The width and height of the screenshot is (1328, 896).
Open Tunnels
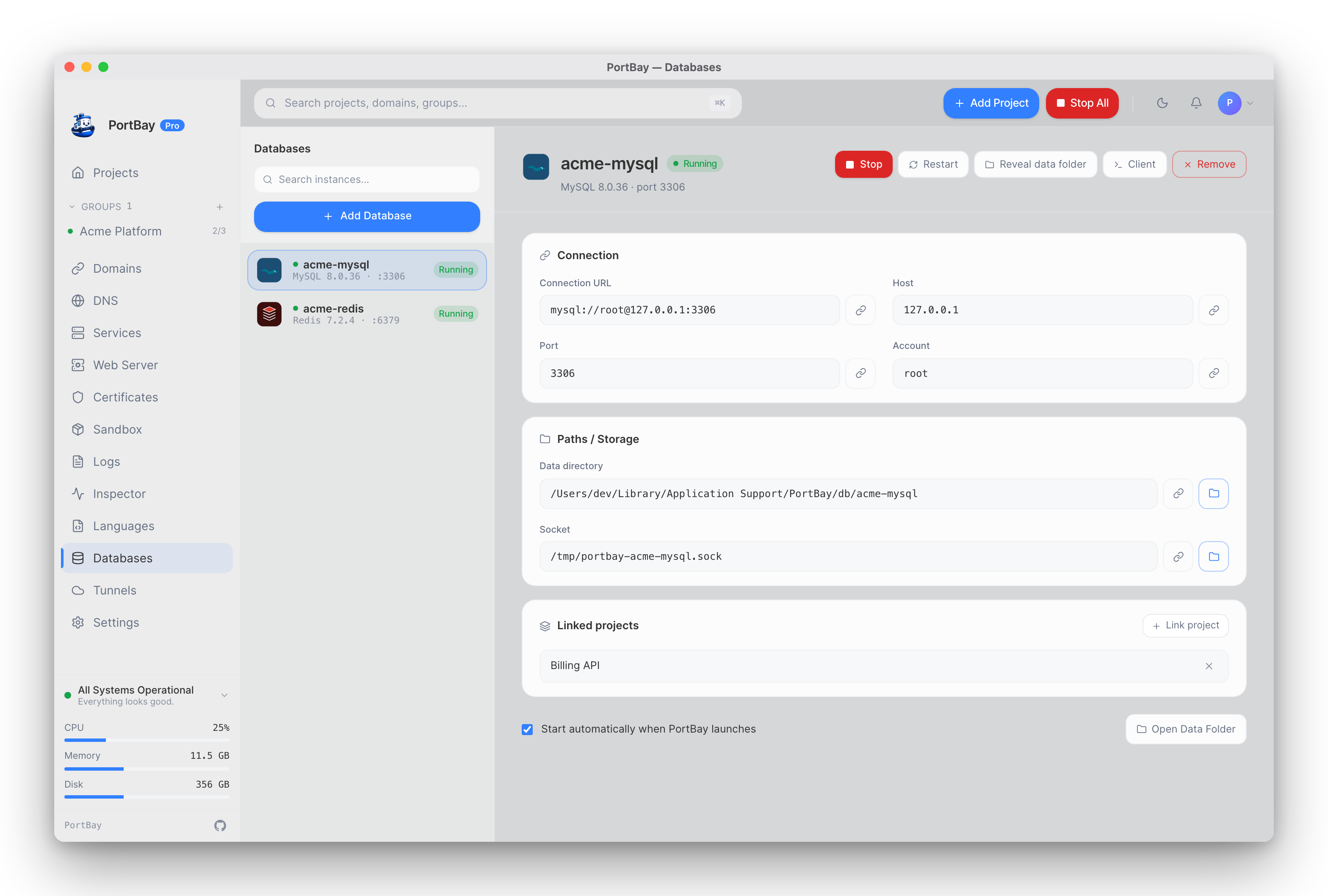click(x=147, y=590)
